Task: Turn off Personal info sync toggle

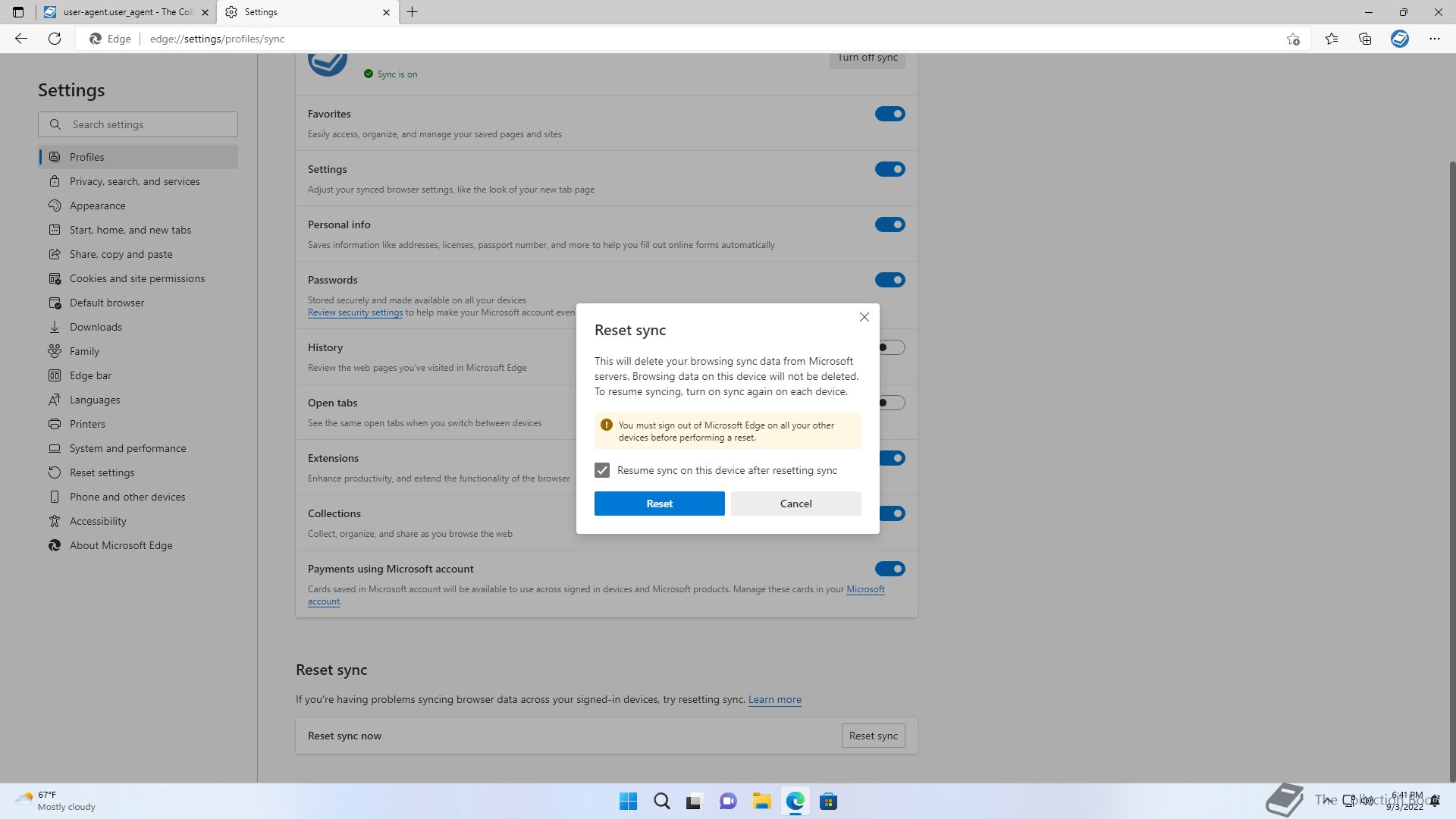Action: (x=890, y=224)
